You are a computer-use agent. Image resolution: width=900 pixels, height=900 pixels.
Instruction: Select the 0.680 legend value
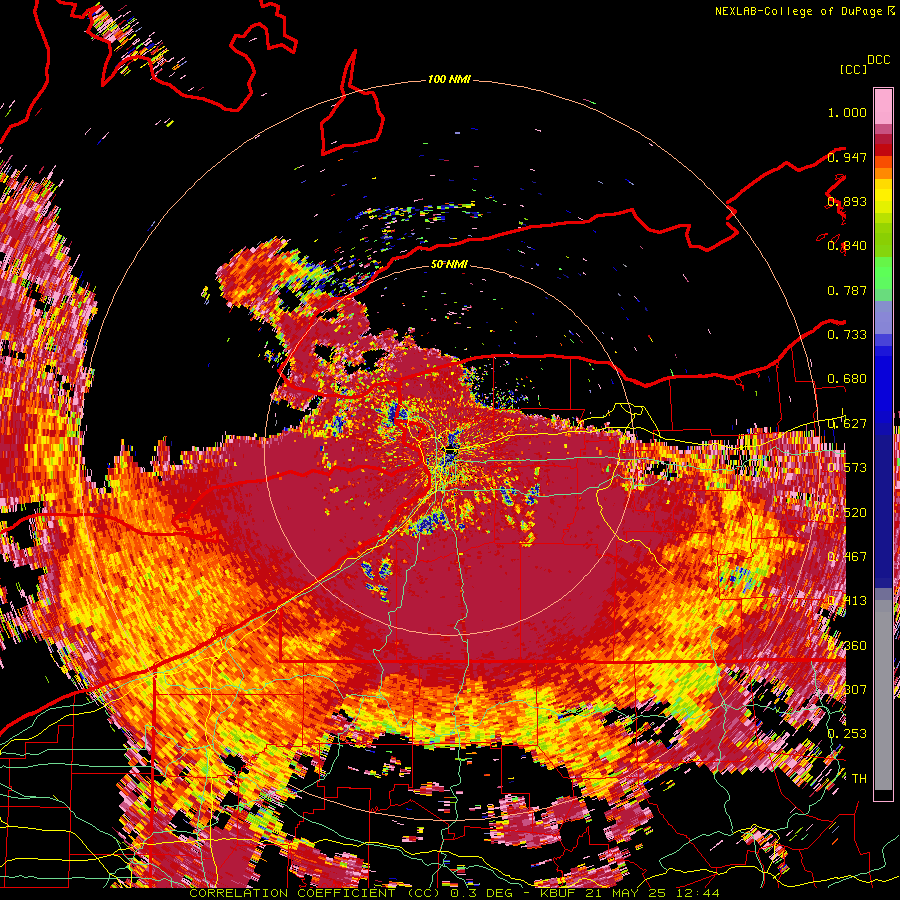pos(847,379)
